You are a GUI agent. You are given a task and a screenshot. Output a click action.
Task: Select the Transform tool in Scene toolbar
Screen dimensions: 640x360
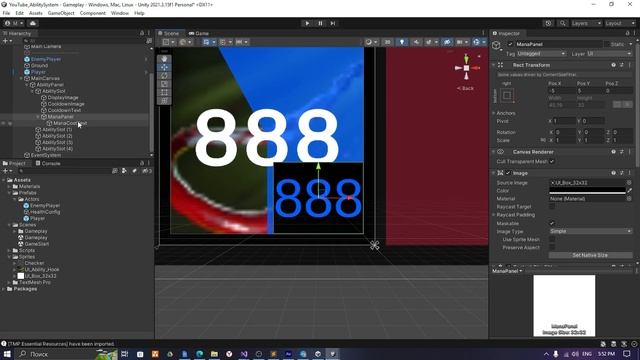[x=164, y=100]
